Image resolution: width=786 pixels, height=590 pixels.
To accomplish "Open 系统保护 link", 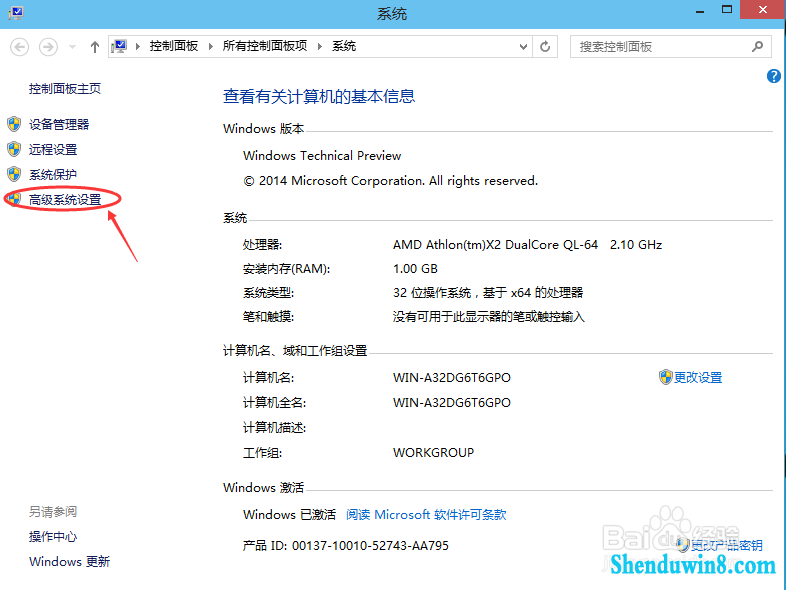I will (x=53, y=174).
